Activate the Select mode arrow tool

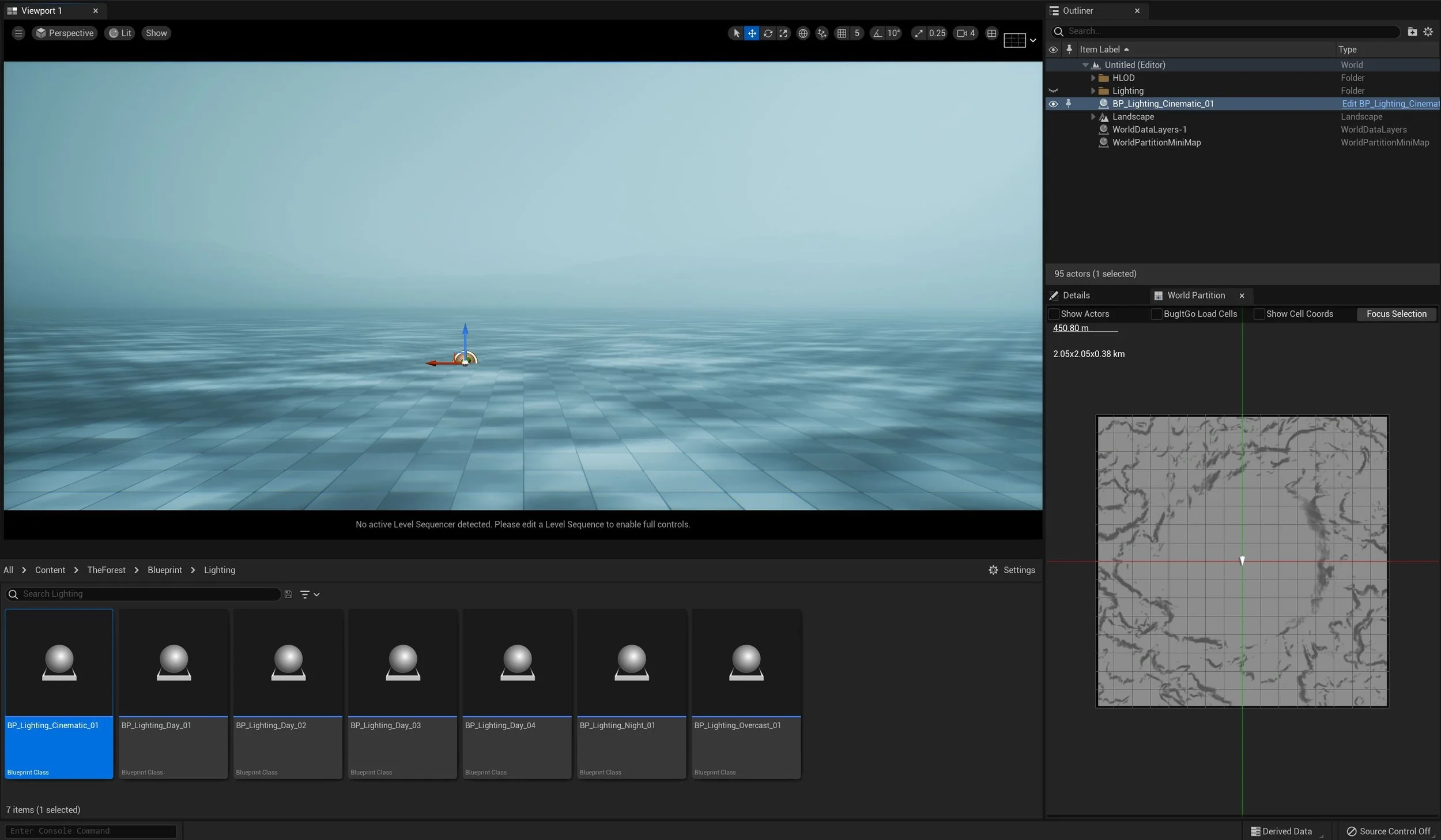coord(736,33)
